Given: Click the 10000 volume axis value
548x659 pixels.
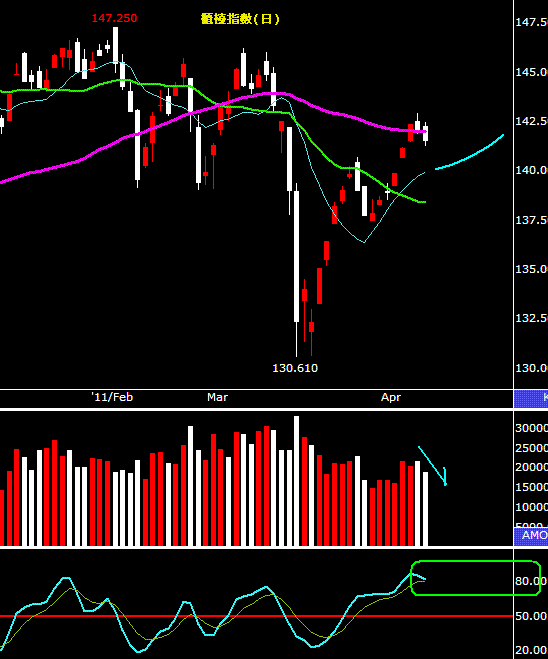Looking at the screenshot, I should coord(532,507).
